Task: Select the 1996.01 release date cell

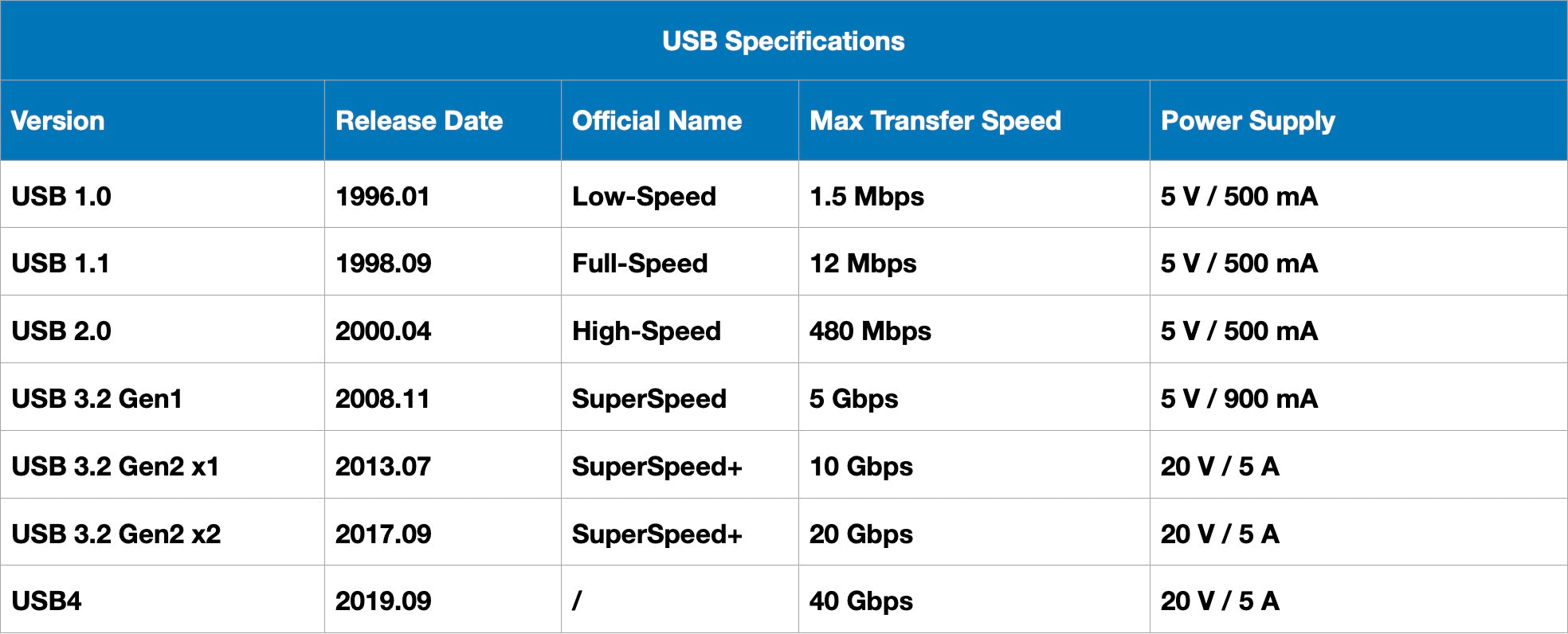Action: point(382,196)
